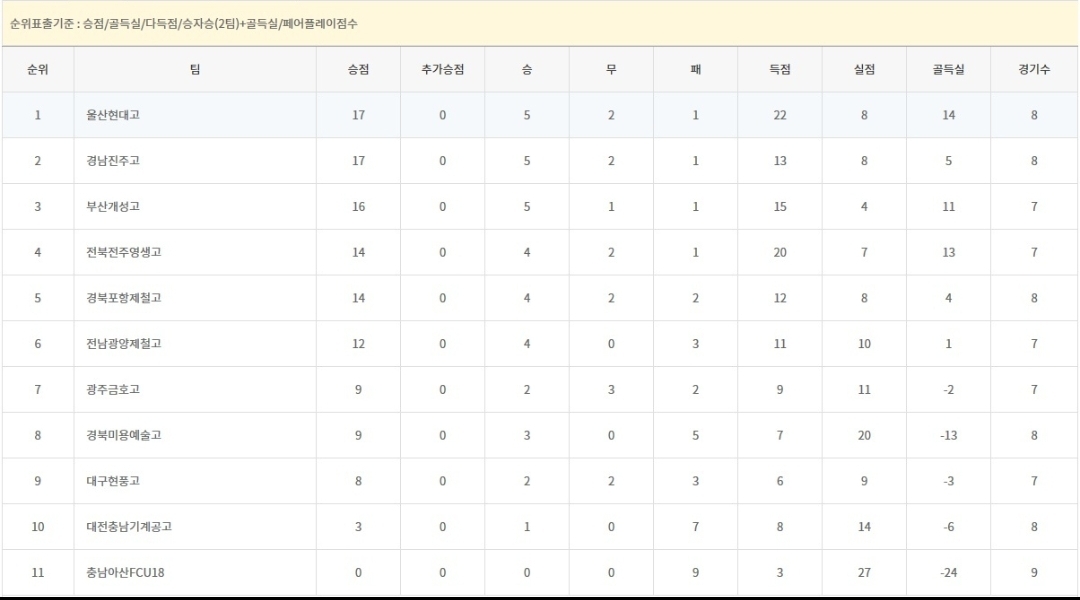Select team name 경북포항제철고
The image size is (1080, 600).
pyautogui.click(x=124, y=298)
